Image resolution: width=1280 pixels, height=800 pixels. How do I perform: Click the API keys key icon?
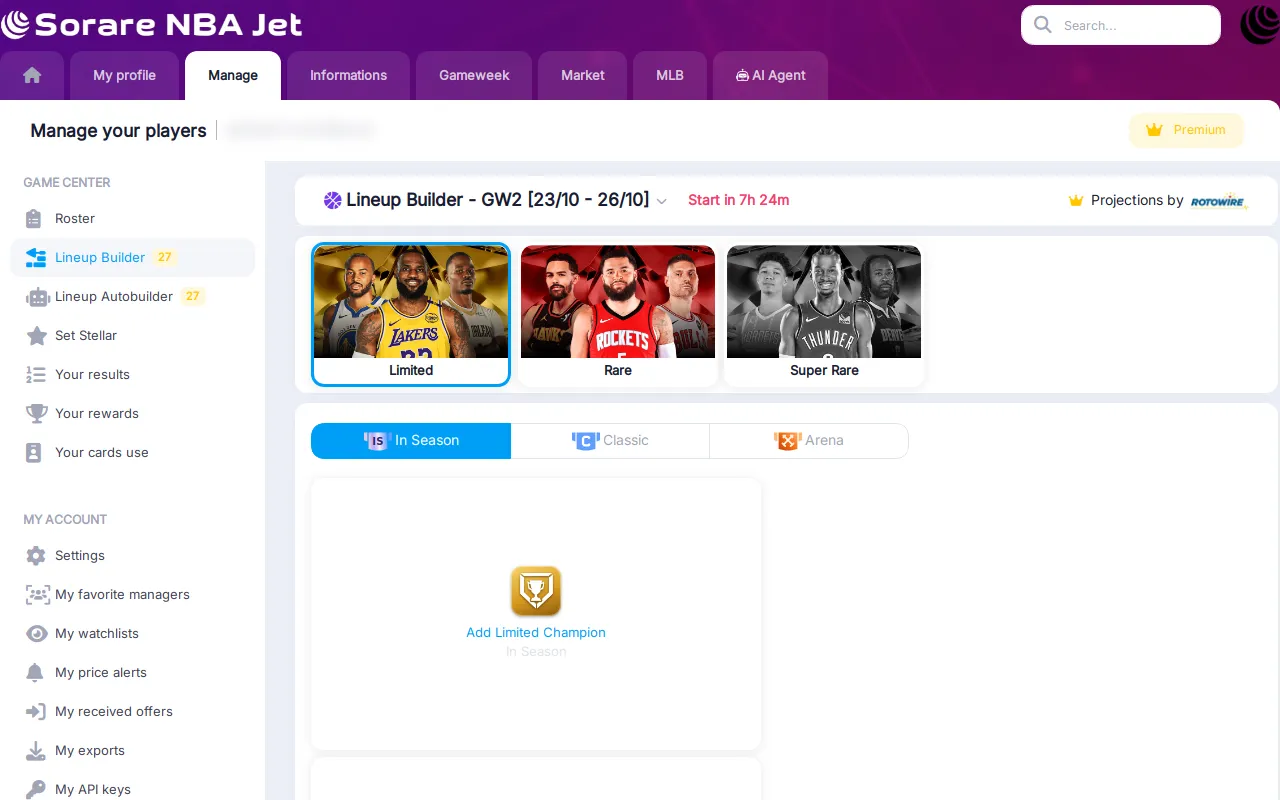tap(35, 789)
